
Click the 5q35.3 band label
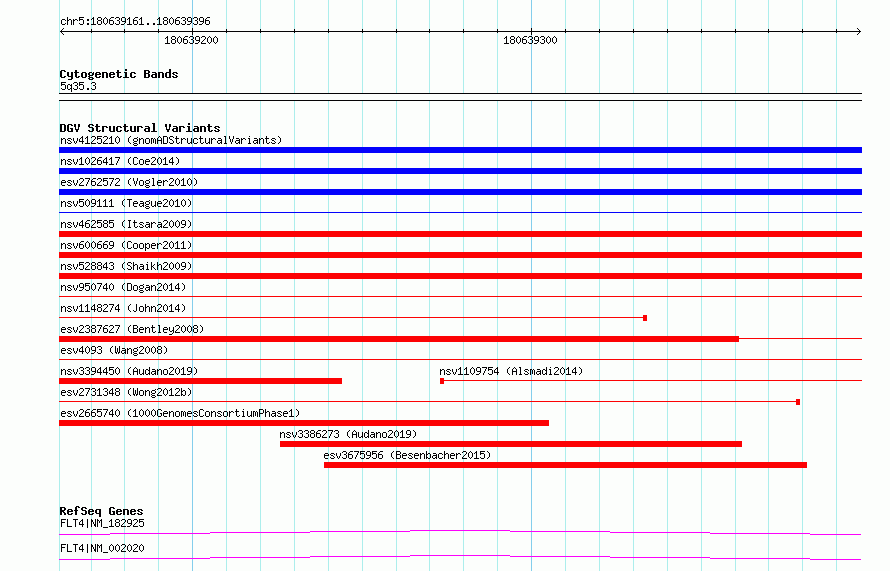(78, 86)
